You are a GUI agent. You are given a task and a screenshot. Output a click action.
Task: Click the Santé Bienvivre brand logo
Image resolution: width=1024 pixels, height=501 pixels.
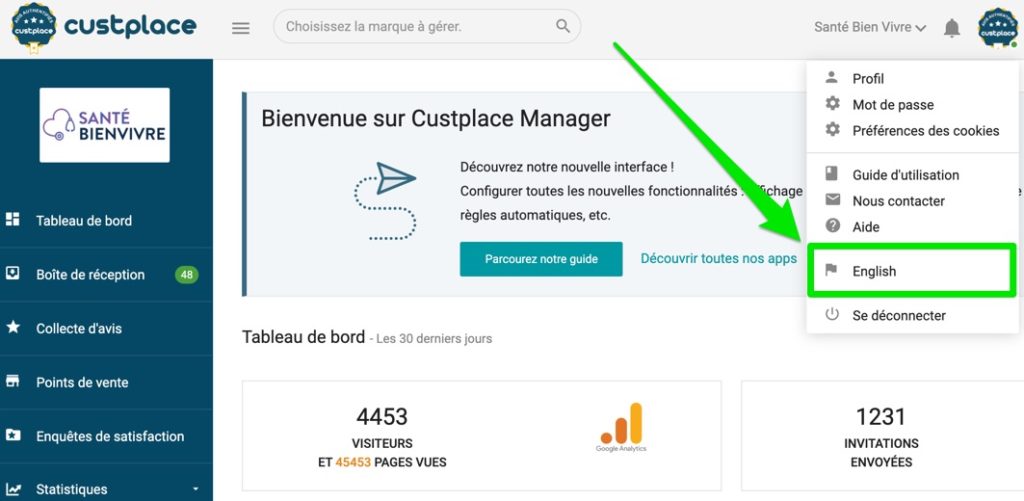pos(104,125)
